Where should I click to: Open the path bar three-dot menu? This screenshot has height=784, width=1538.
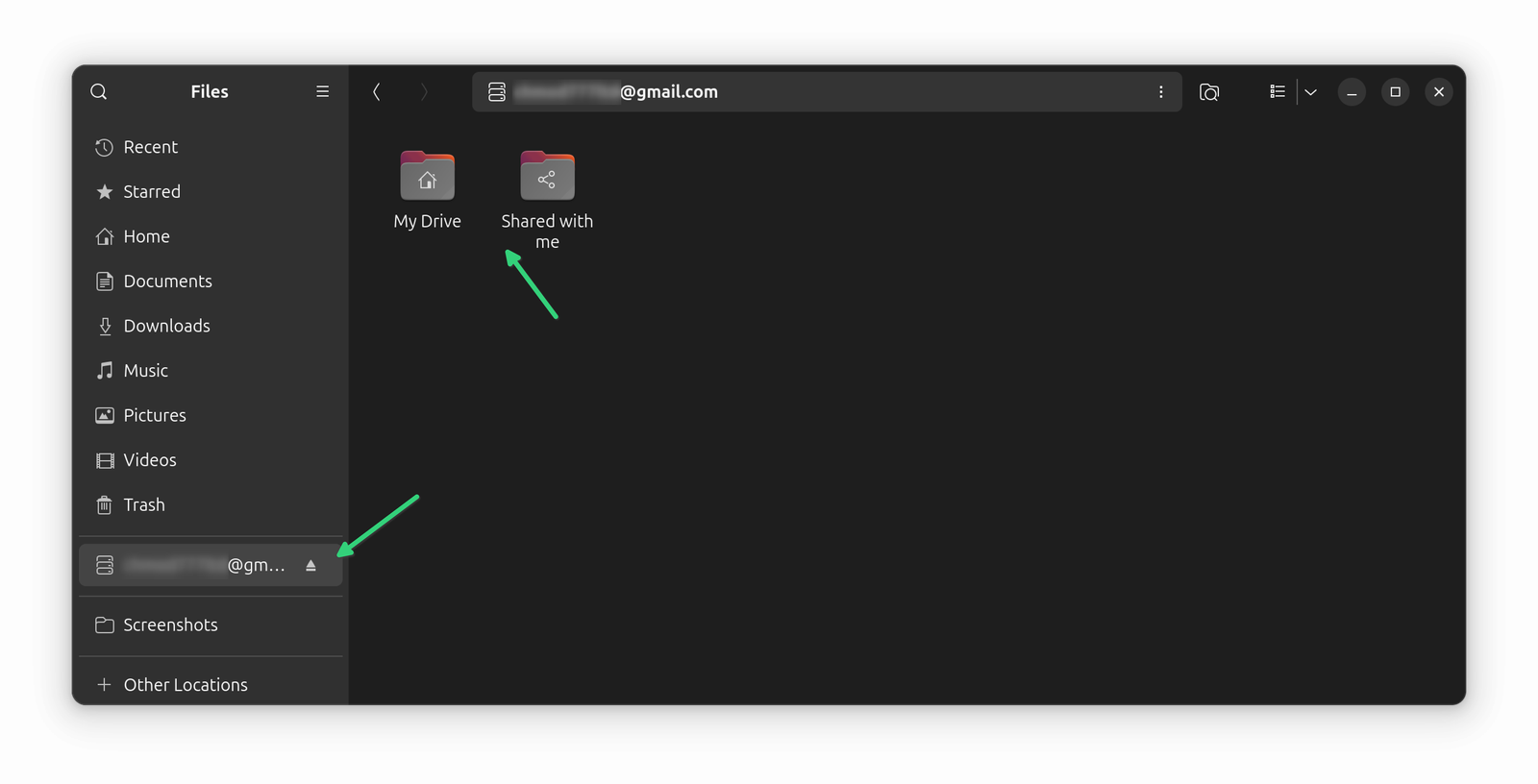(x=1161, y=92)
